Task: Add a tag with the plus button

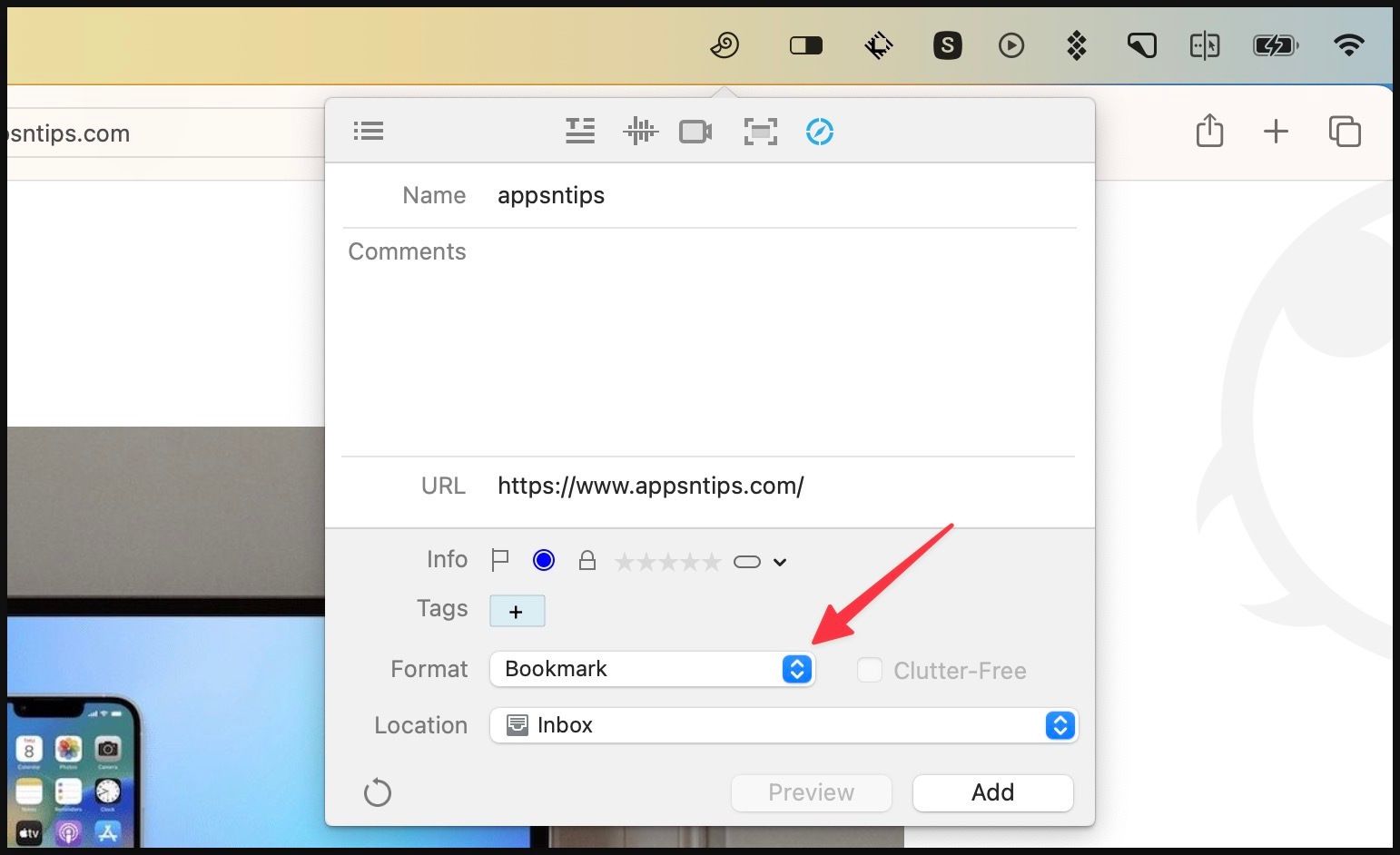Action: point(517,612)
